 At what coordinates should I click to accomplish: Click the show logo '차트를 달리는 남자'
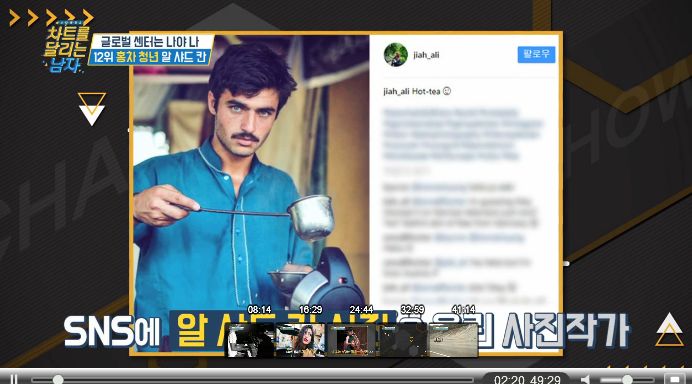(x=66, y=49)
